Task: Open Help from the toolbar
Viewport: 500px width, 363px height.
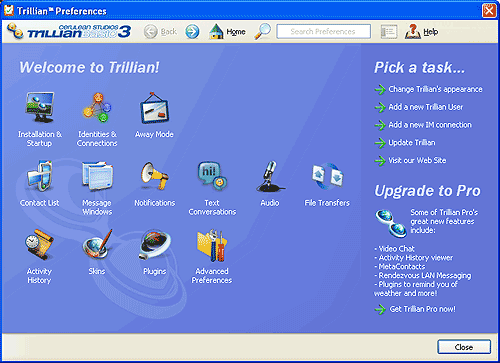Action: [421, 32]
